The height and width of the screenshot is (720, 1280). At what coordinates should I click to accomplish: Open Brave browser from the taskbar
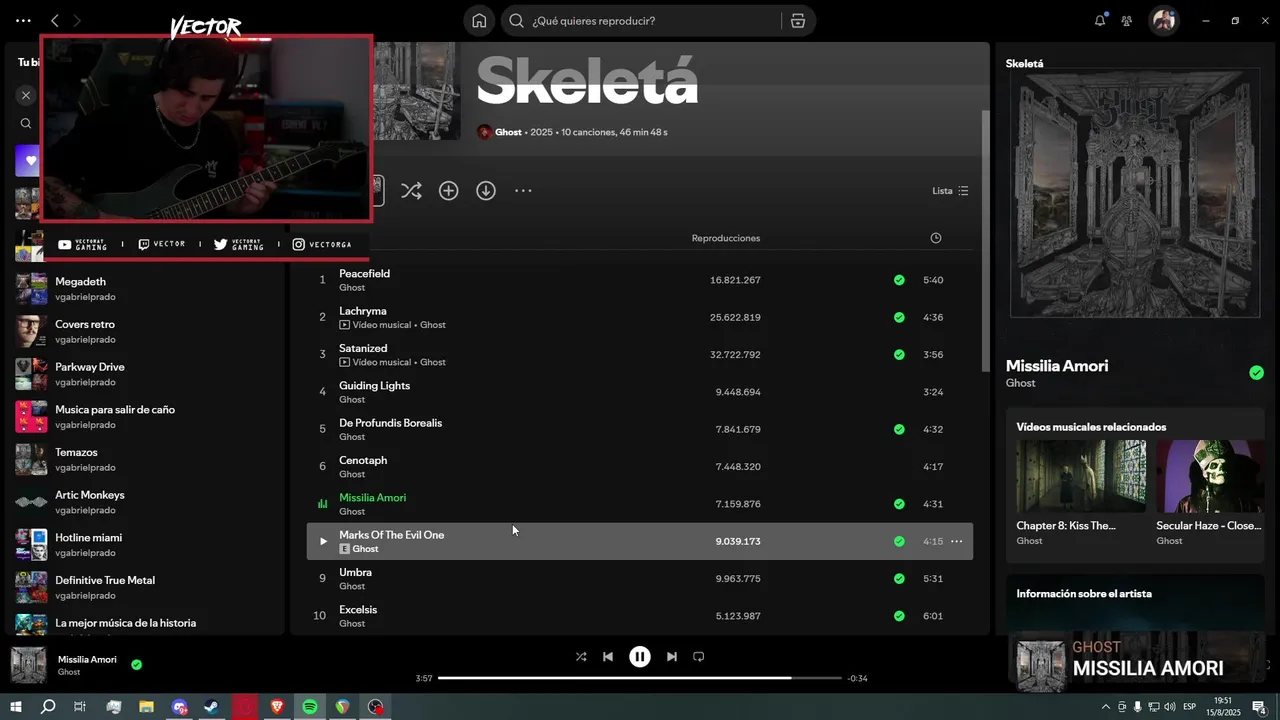277,707
